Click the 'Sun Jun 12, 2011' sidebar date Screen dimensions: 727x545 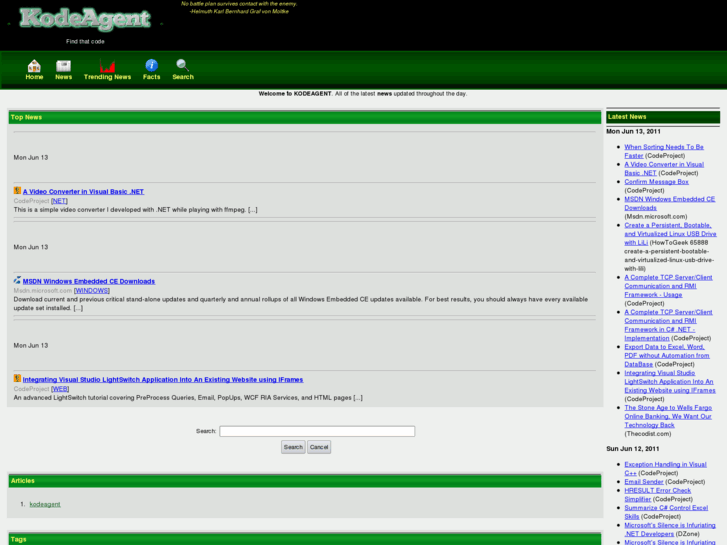tap(632, 449)
